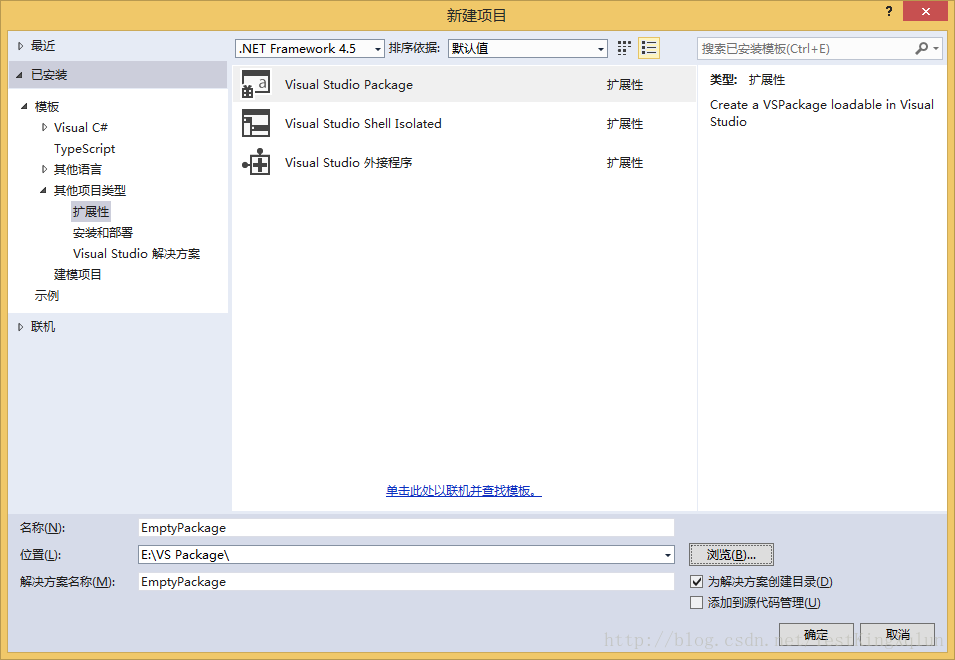Select the 扩展性 tree item
This screenshot has width=955, height=660.
91,212
